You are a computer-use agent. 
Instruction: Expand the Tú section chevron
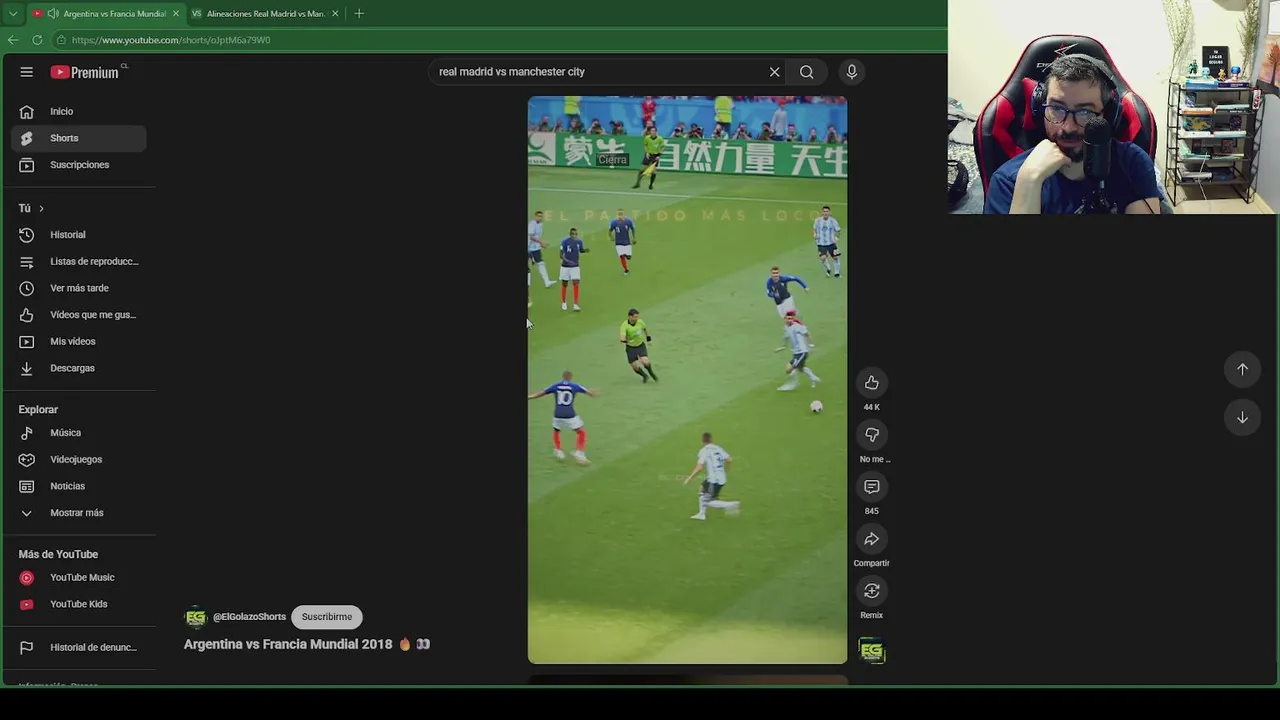[41, 208]
